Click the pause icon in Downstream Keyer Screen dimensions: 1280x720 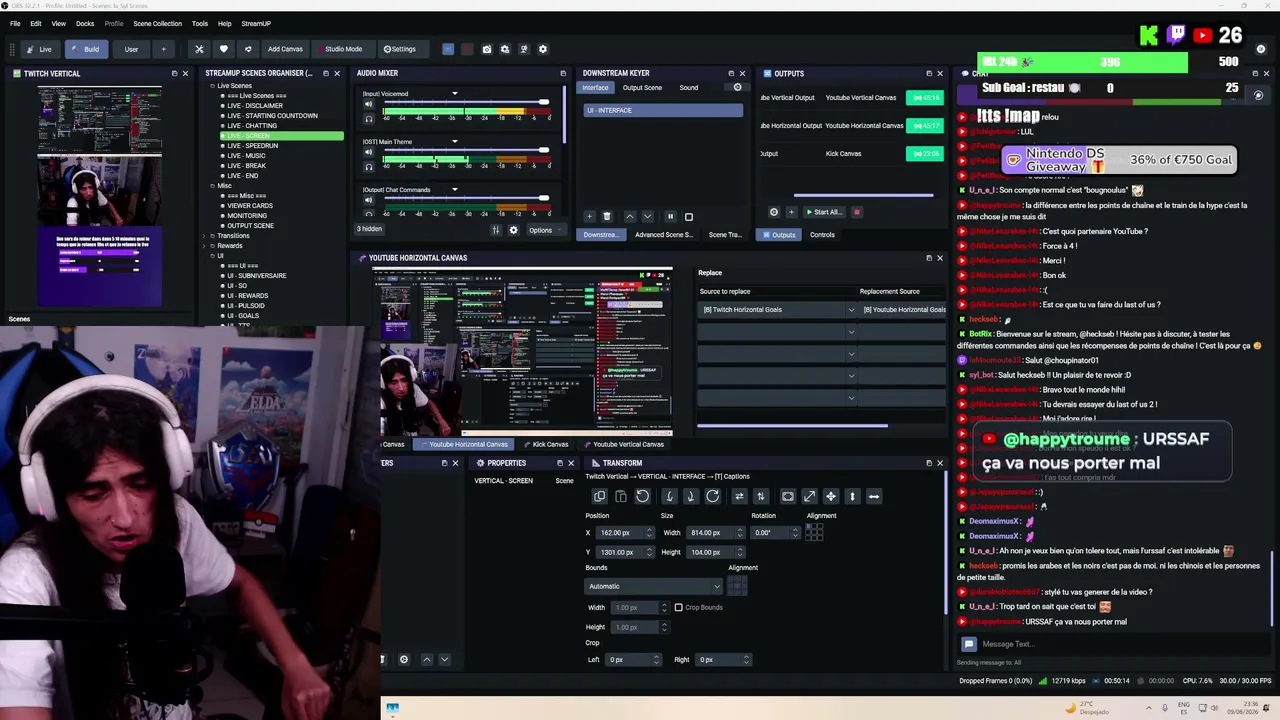670,216
